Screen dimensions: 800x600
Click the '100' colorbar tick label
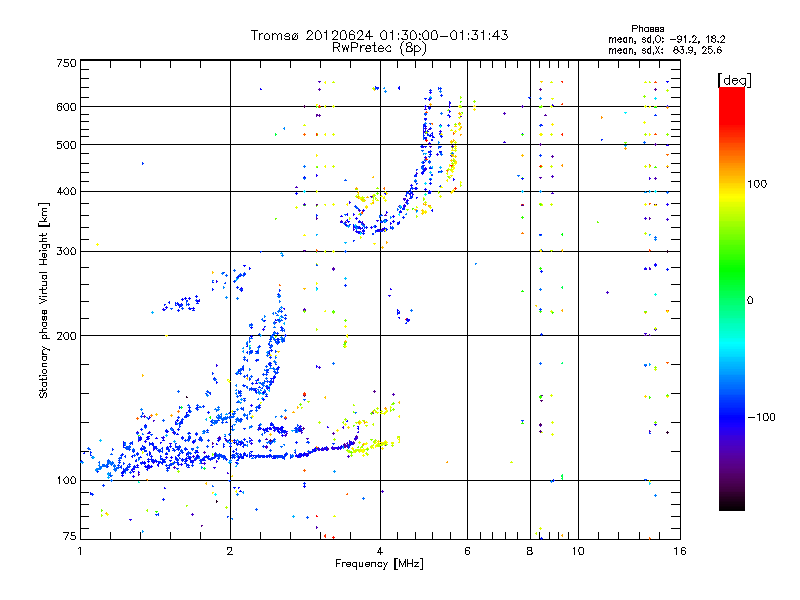click(757, 184)
